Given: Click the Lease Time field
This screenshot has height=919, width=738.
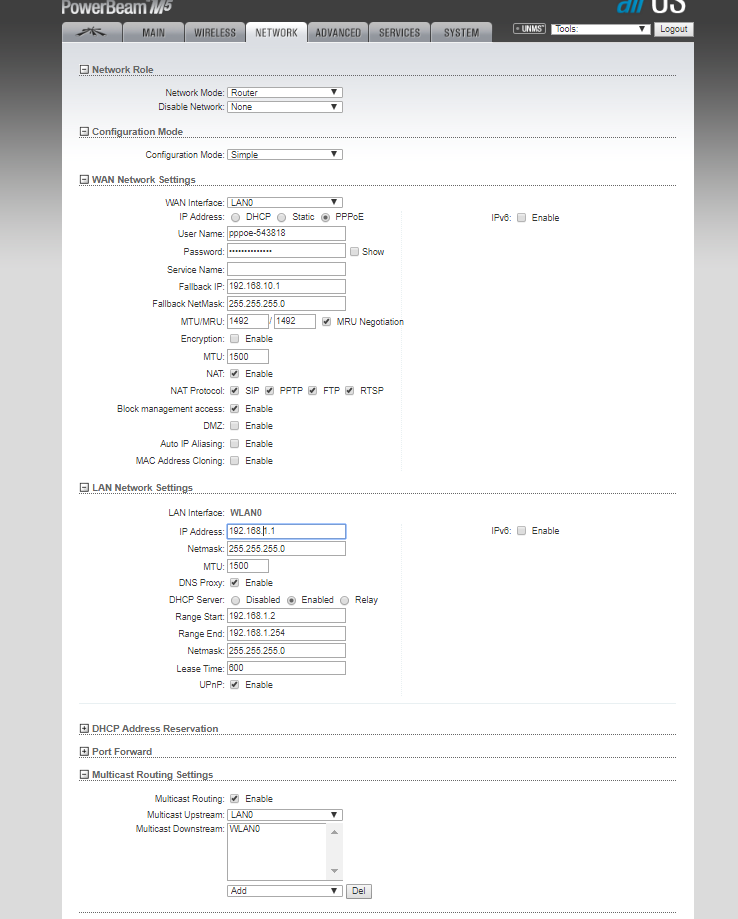Looking at the screenshot, I should [287, 668].
